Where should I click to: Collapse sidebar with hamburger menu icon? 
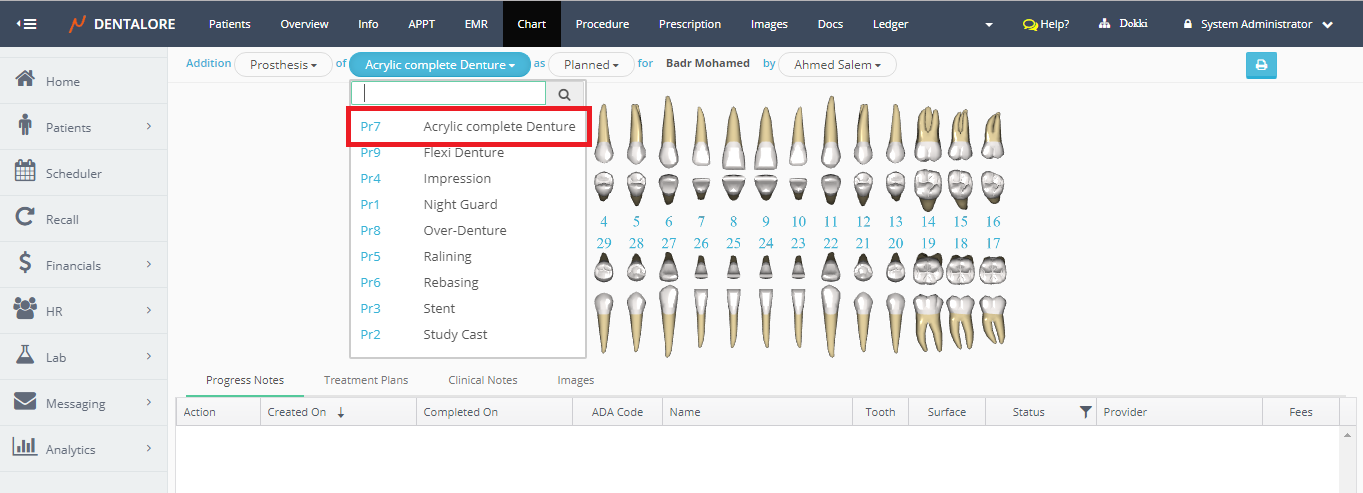pyautogui.click(x=26, y=23)
